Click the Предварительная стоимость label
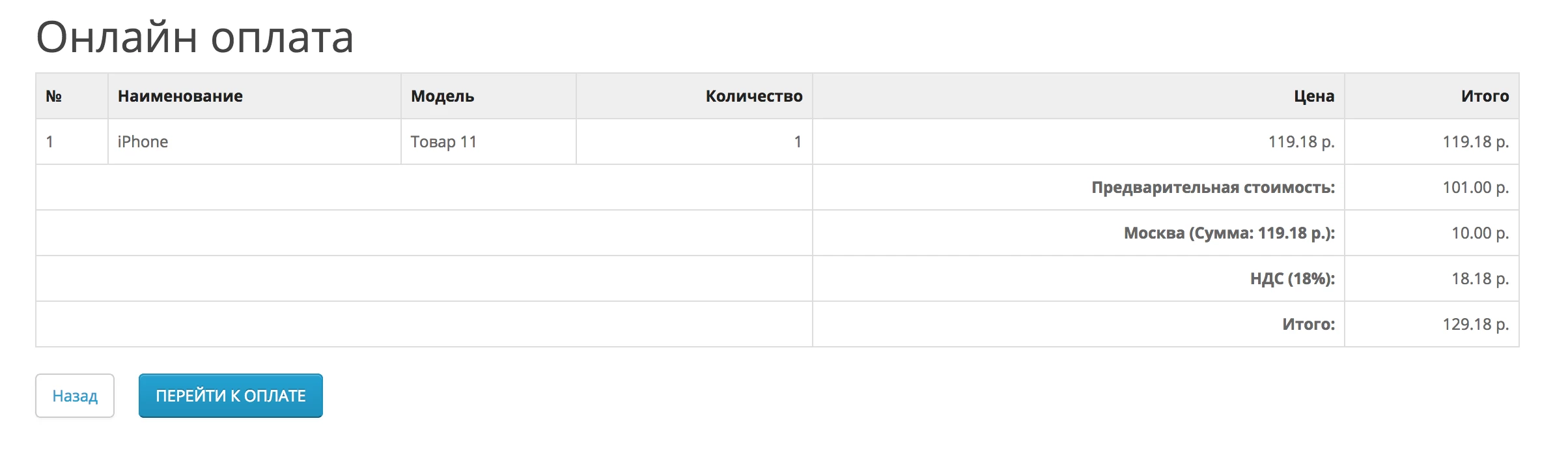This screenshot has width=1568, height=455. point(1213,188)
